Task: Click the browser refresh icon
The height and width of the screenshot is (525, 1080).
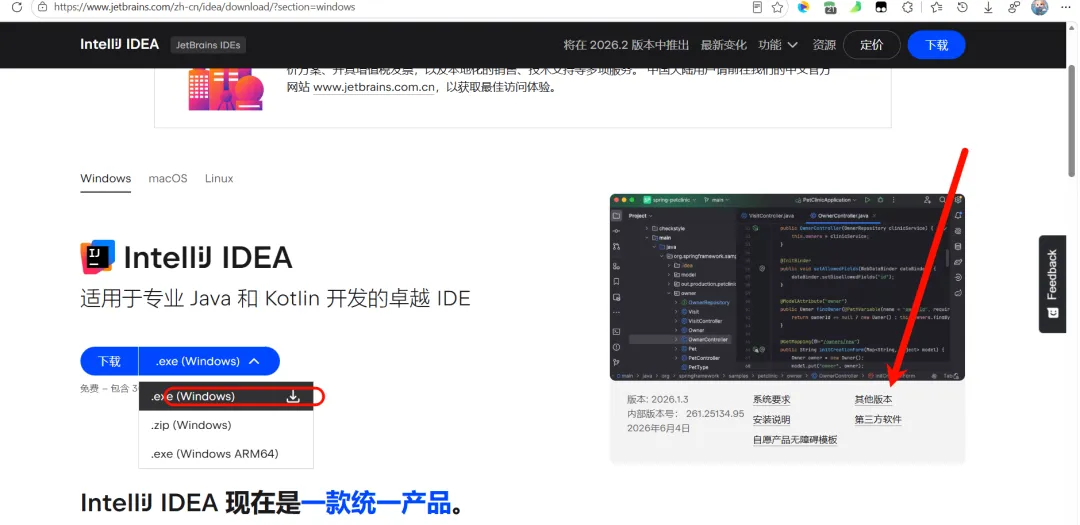Action: pyautogui.click(x=17, y=7)
